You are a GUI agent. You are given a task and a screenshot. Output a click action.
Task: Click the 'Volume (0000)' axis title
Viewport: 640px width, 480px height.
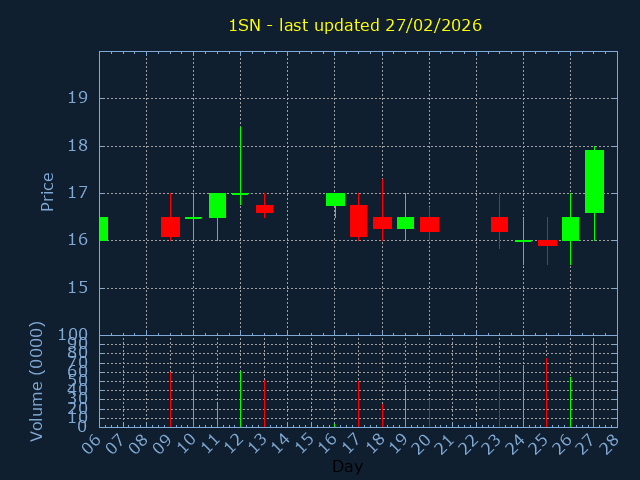(37, 381)
